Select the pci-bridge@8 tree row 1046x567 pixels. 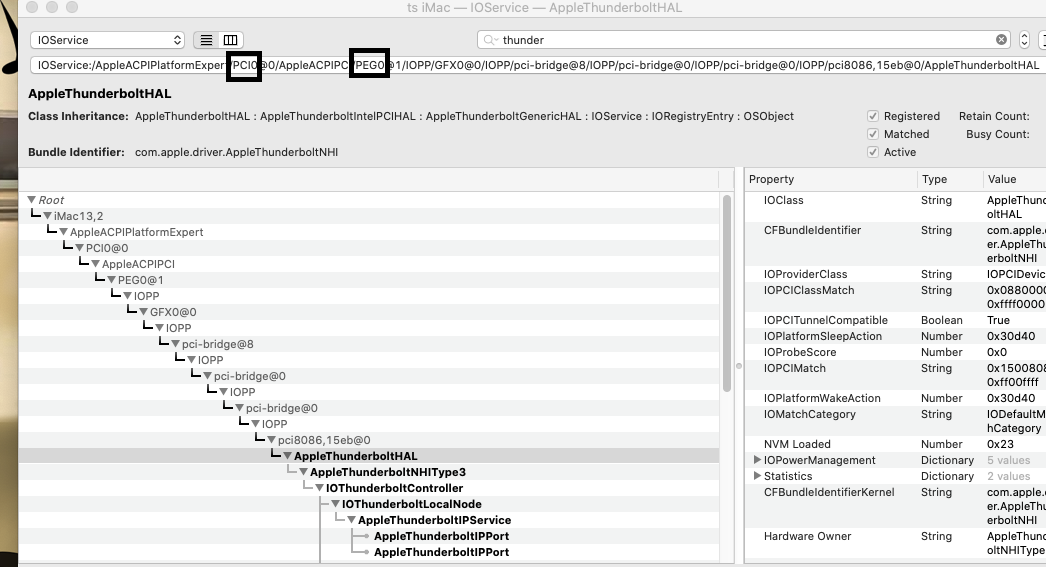click(369, 344)
